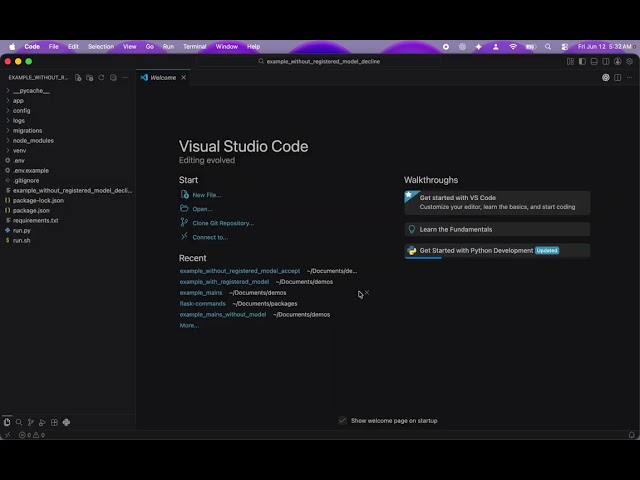Open the Terminal menu

pos(194,47)
